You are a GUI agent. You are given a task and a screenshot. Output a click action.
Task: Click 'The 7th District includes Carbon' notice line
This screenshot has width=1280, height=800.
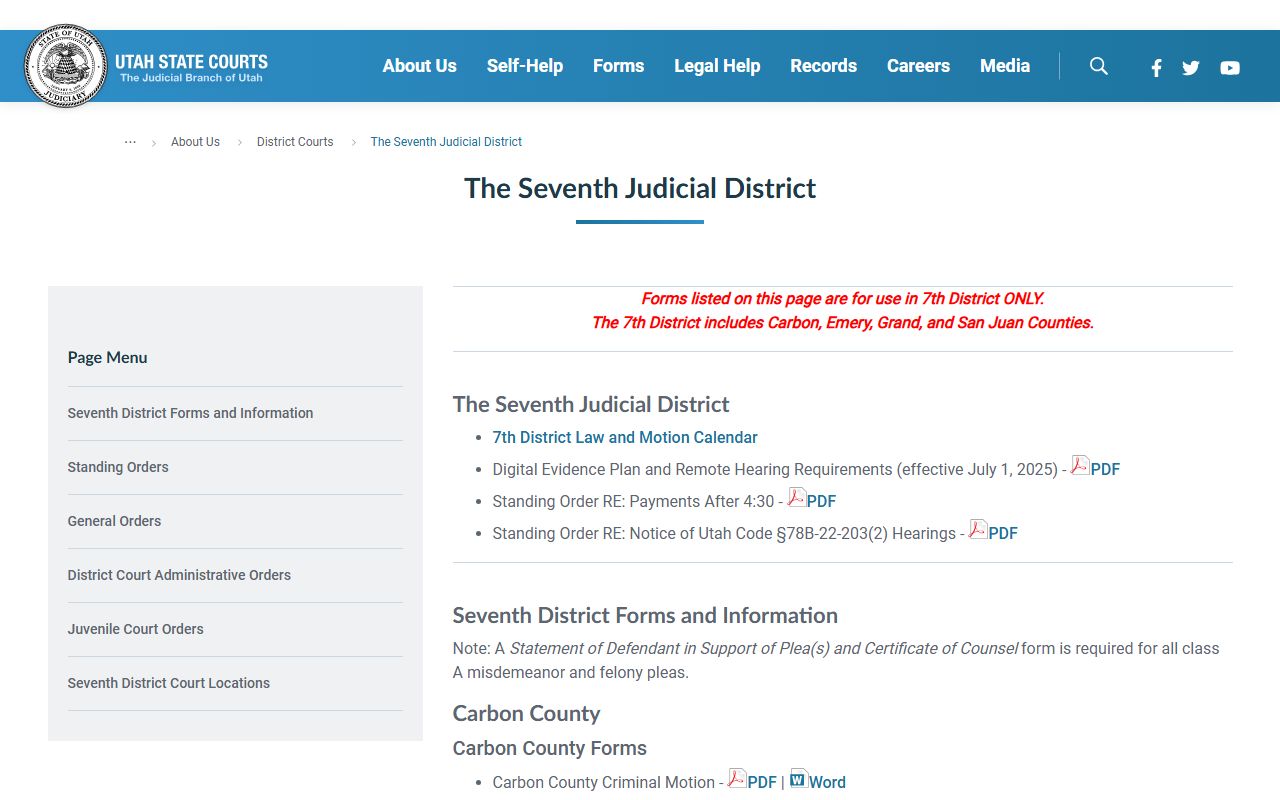tap(842, 322)
